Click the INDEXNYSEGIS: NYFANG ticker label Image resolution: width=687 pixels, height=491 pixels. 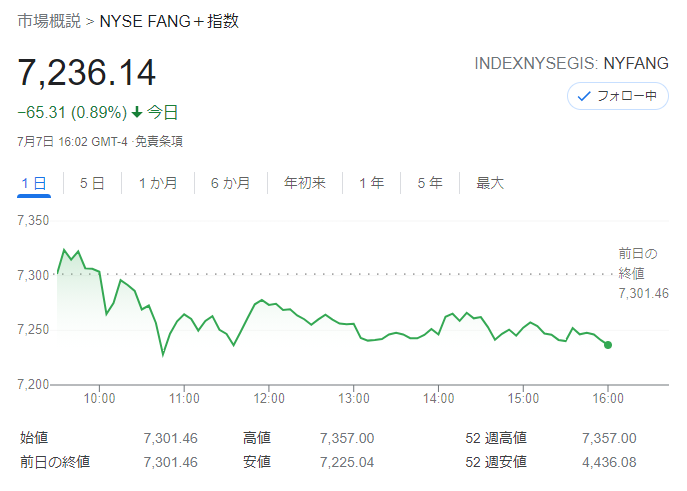click(571, 64)
